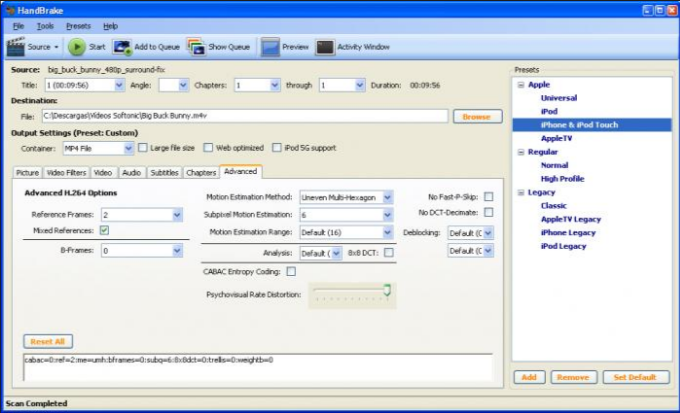Select the iPhone Legacy preset
This screenshot has width=680, height=413.
(x=568, y=233)
